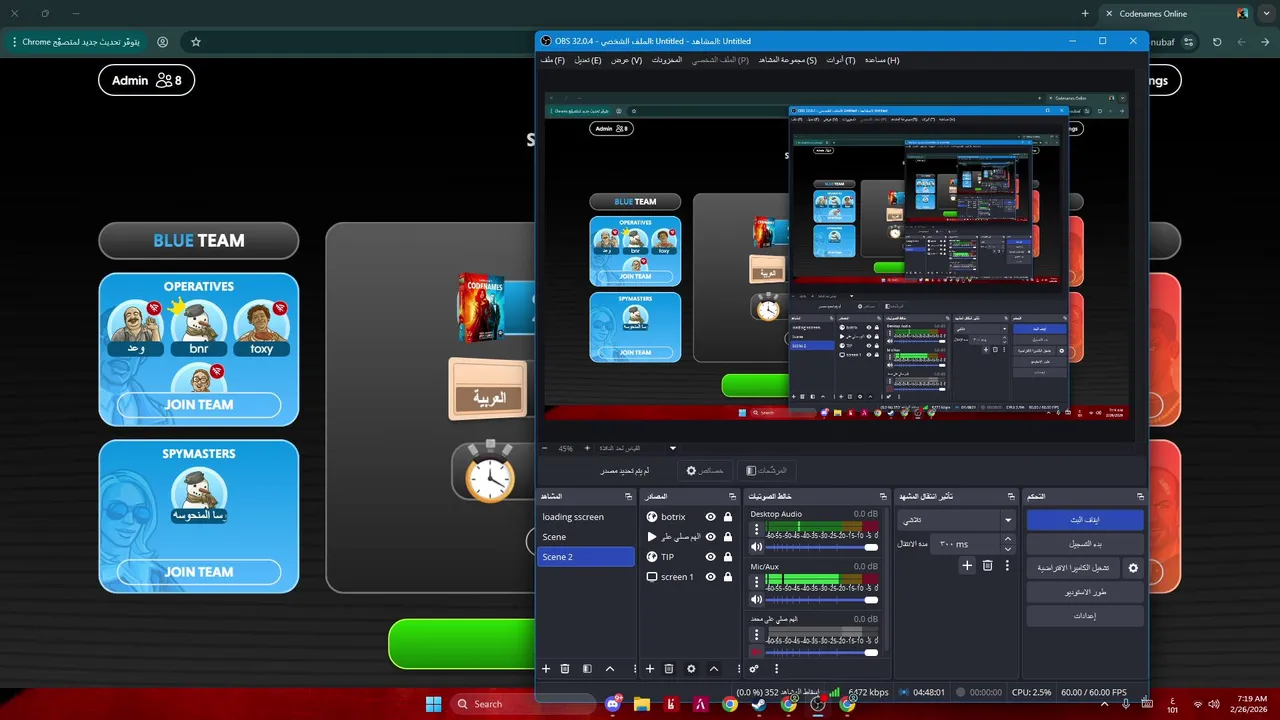
Task: Click start recording button in Controls
Action: point(1085,544)
